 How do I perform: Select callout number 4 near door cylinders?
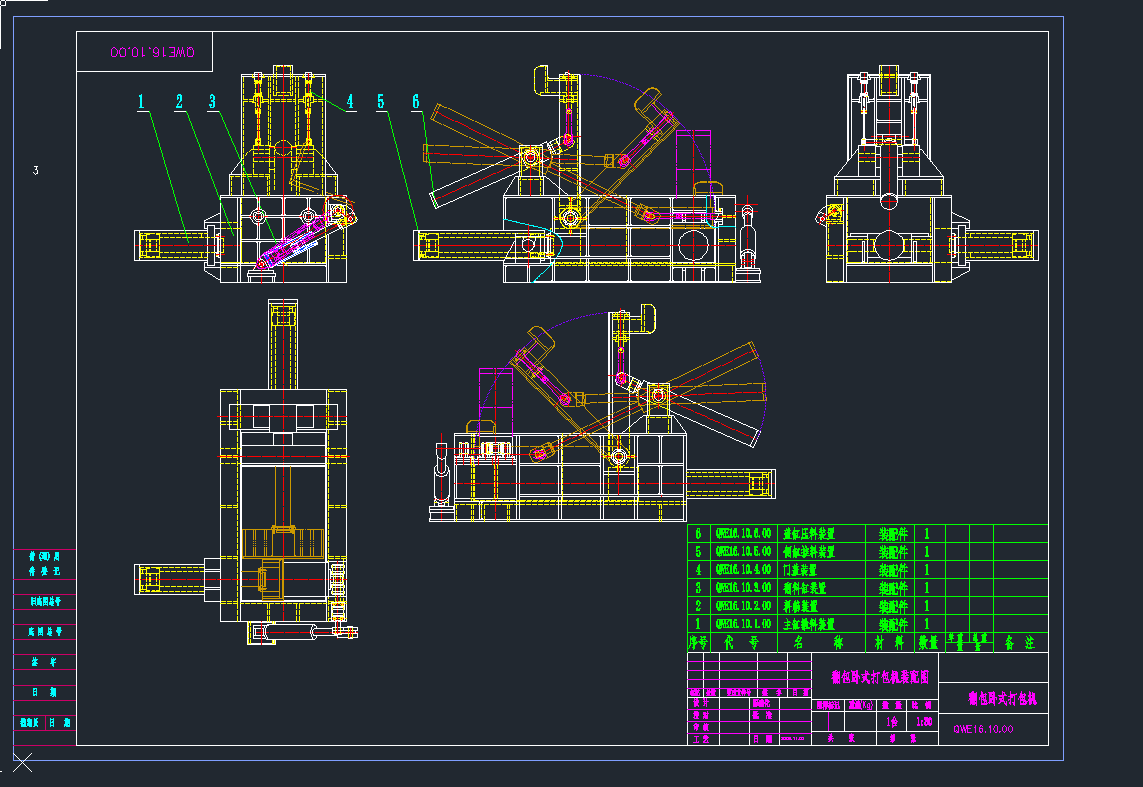pyautogui.click(x=350, y=101)
